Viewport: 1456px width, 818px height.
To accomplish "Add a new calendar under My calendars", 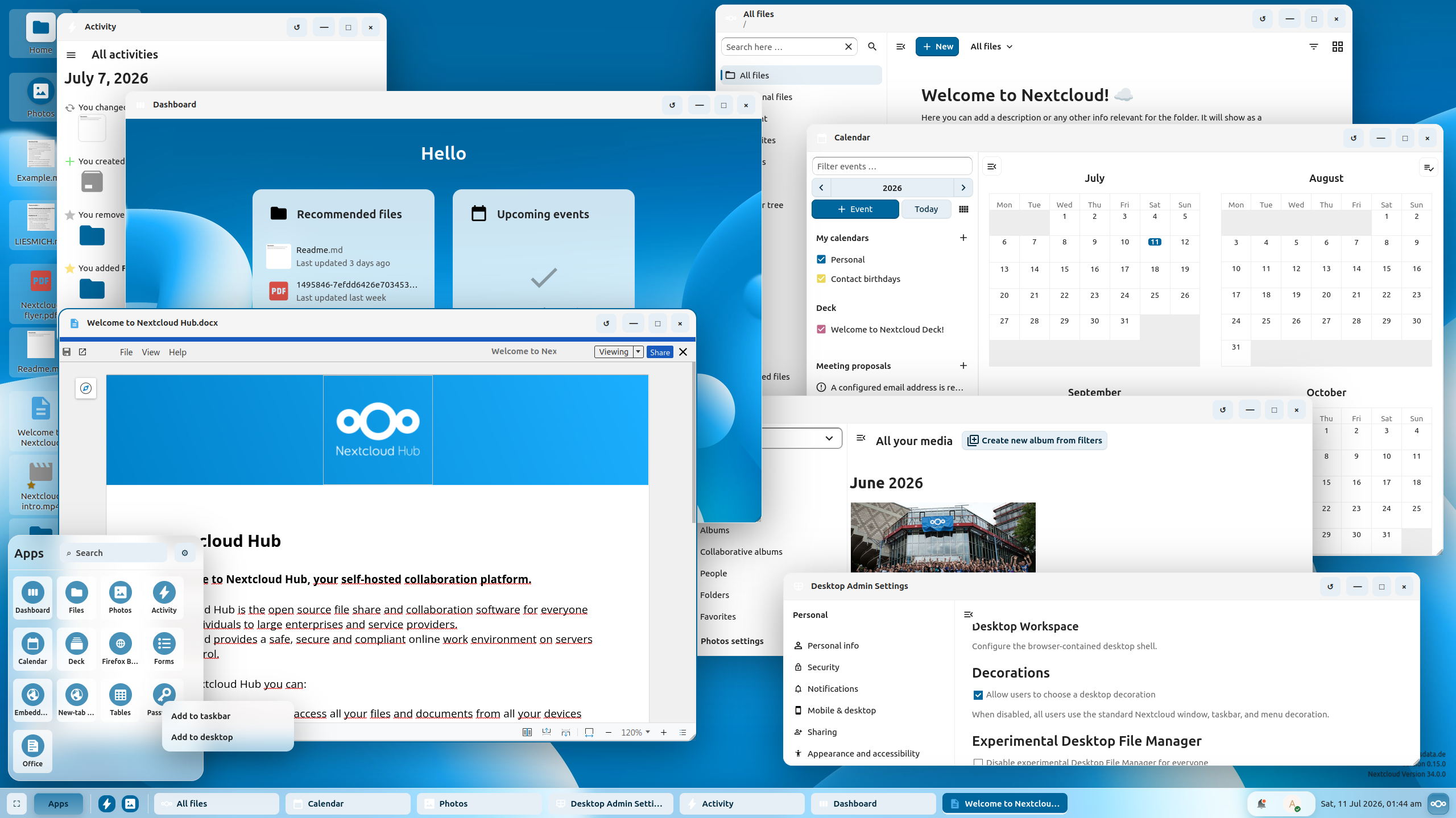I will click(963, 238).
